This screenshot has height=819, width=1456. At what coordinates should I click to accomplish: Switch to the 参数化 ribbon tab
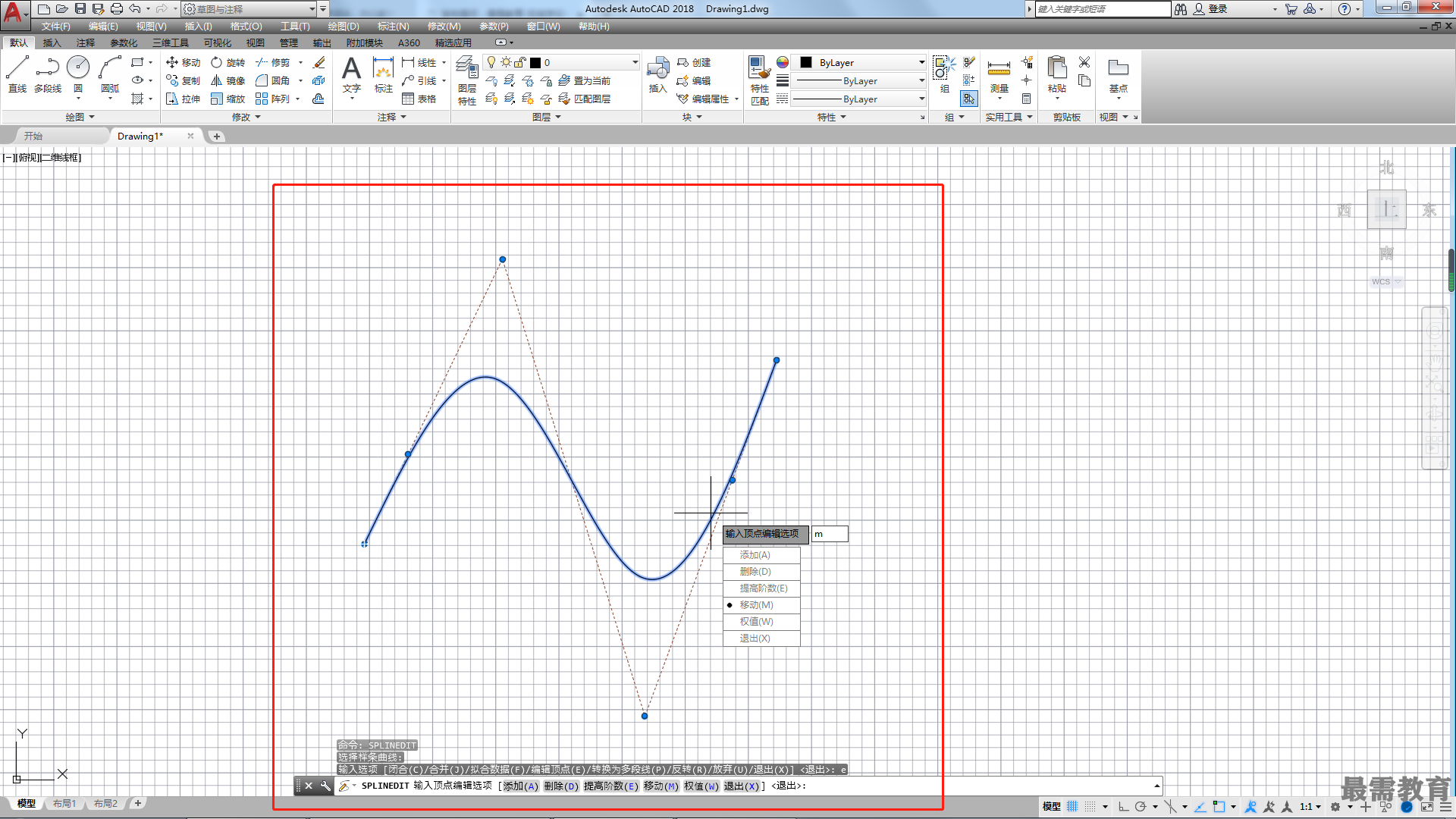(124, 42)
